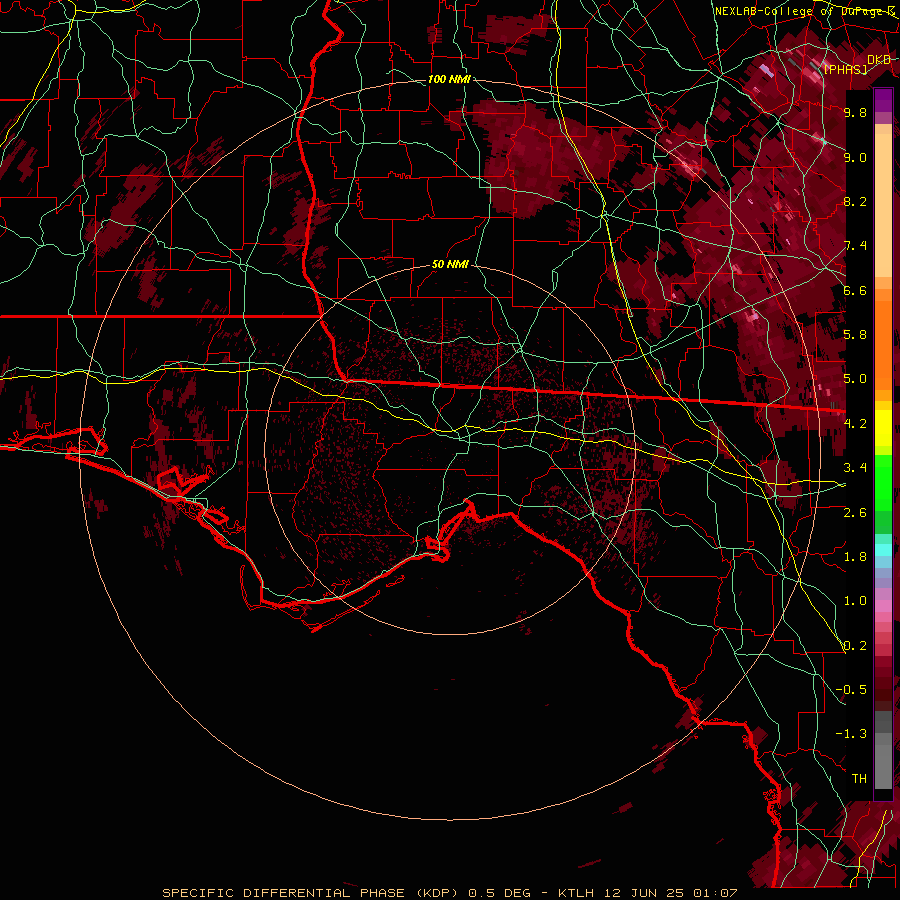Click the NEXLAB-College of DuPage credit text
Screen dimensions: 900x900
pos(804,11)
